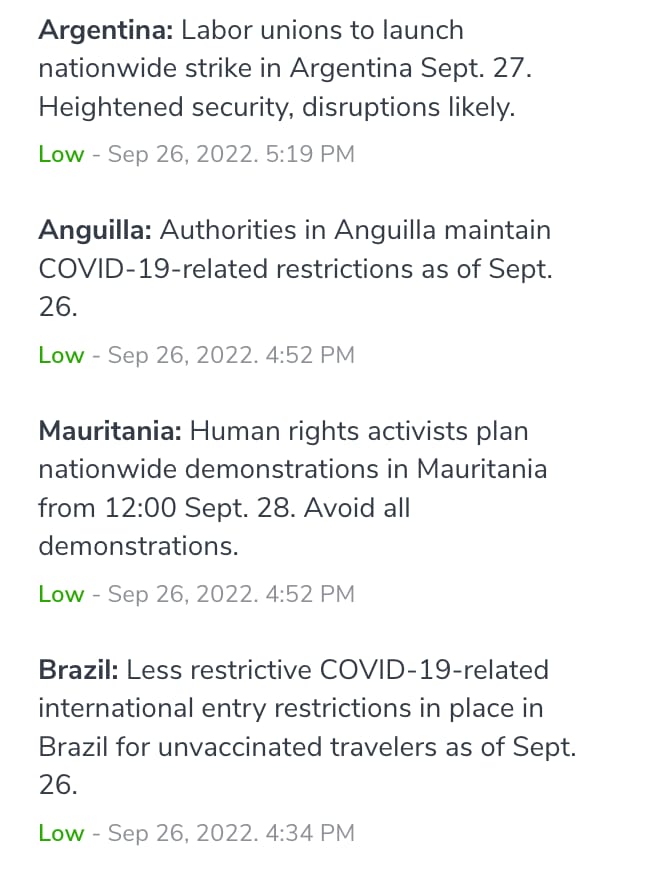This screenshot has width=654, height=884.
Task: Click "Human rights activists plan" headline text
Action: [359, 431]
